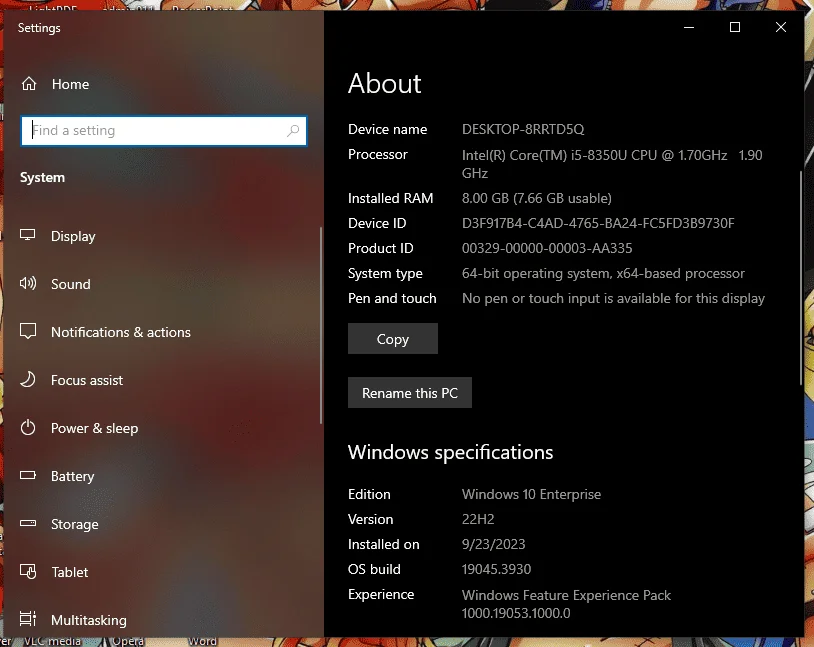Click OS build 19045.3930
The image size is (814, 647).
tap(496, 569)
